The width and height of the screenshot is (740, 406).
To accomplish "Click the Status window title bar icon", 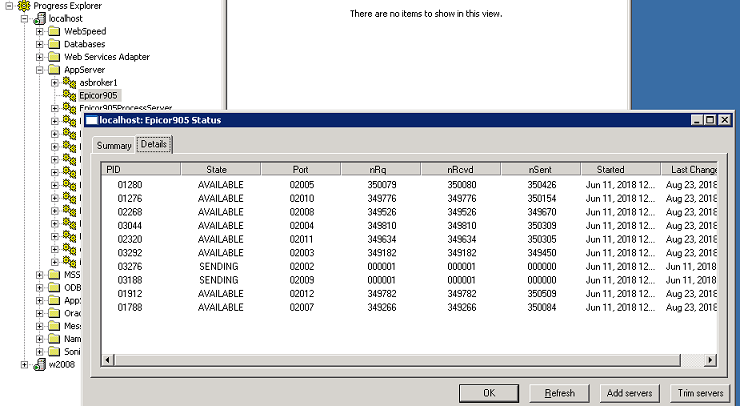I will point(91,120).
